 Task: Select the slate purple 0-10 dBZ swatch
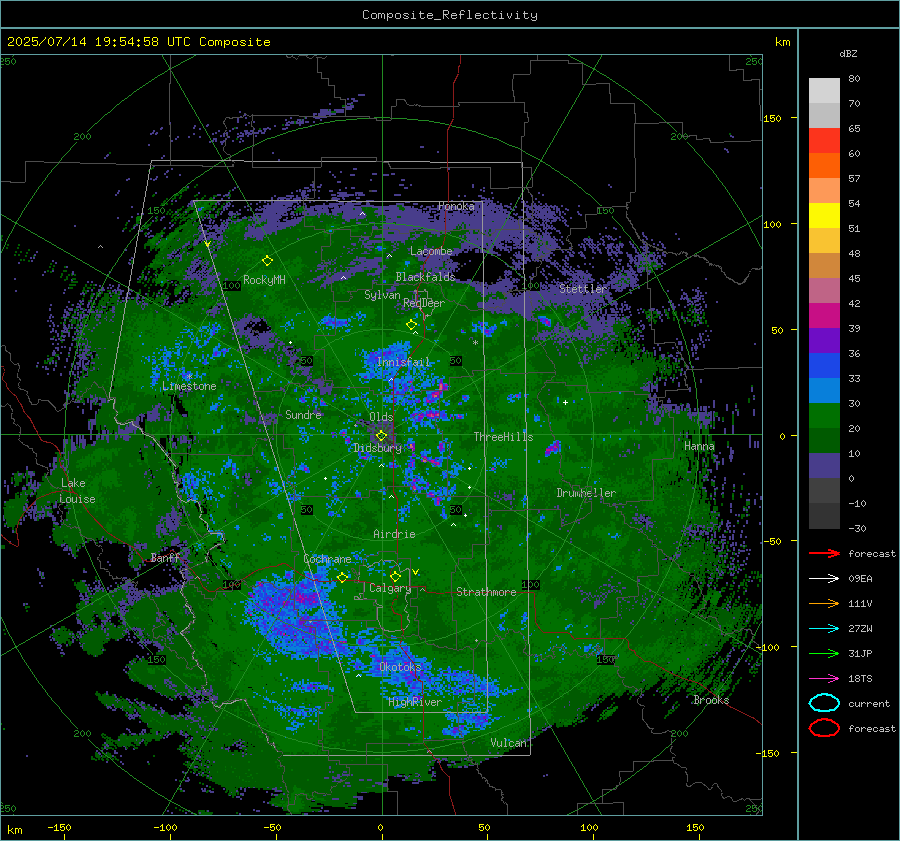click(x=824, y=466)
